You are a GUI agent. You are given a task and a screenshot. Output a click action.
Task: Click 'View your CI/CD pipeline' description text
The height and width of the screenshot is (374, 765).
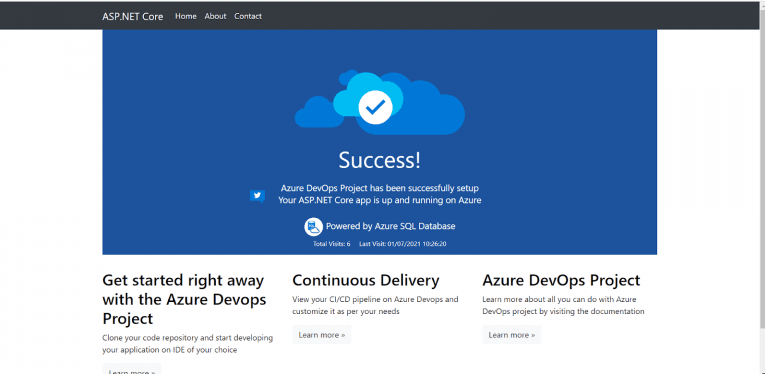point(375,305)
